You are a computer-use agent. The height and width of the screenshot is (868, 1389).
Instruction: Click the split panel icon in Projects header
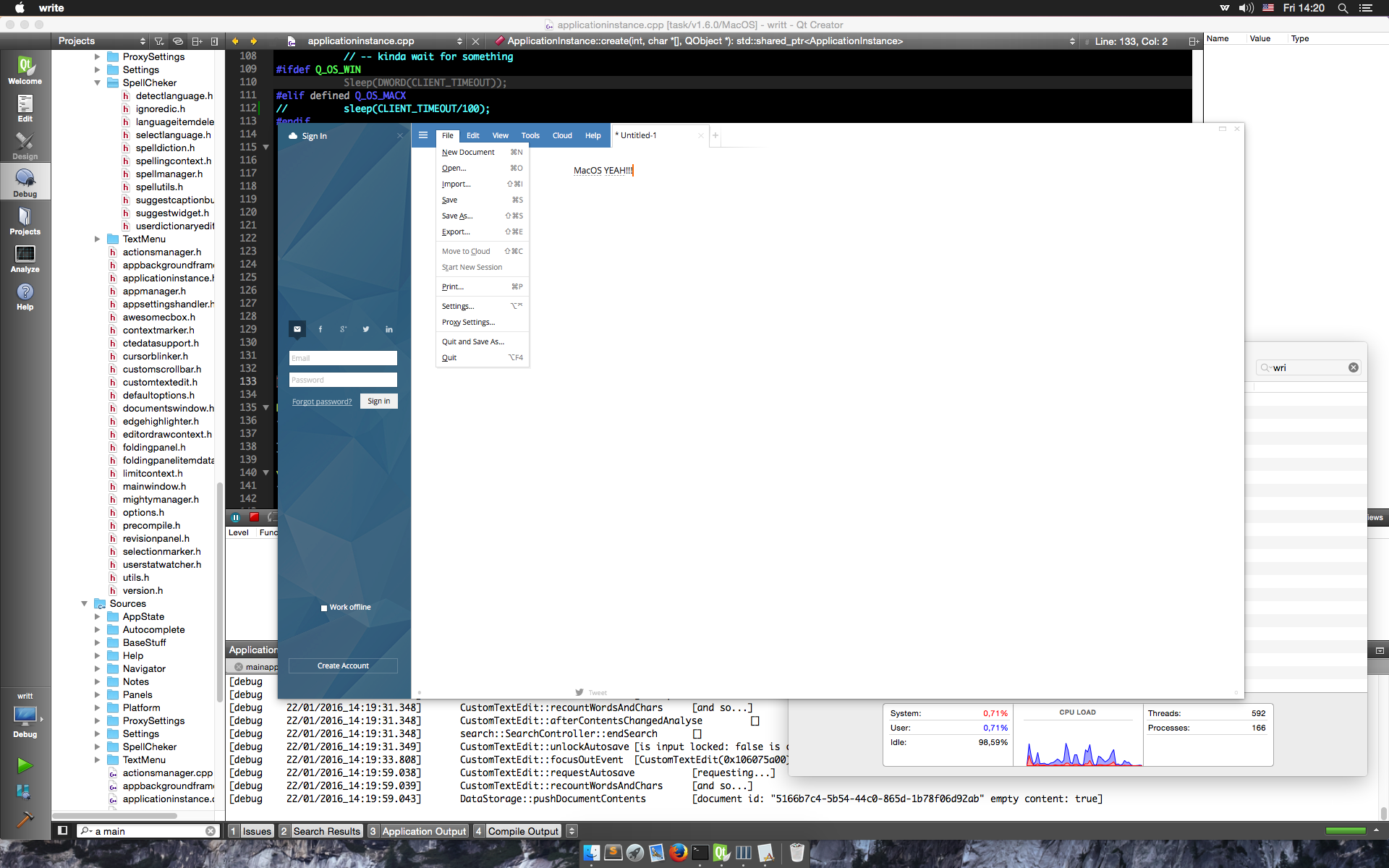pos(196,41)
